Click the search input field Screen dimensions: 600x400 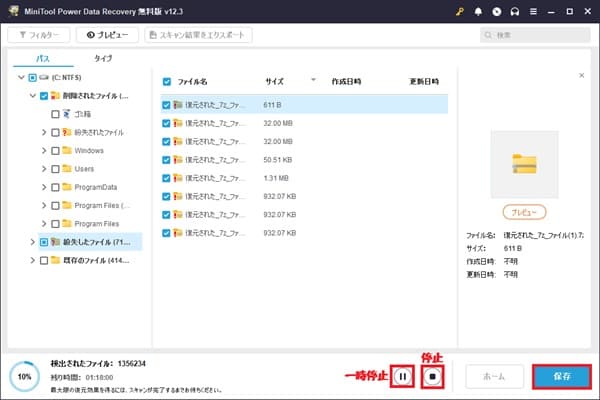[x=535, y=35]
